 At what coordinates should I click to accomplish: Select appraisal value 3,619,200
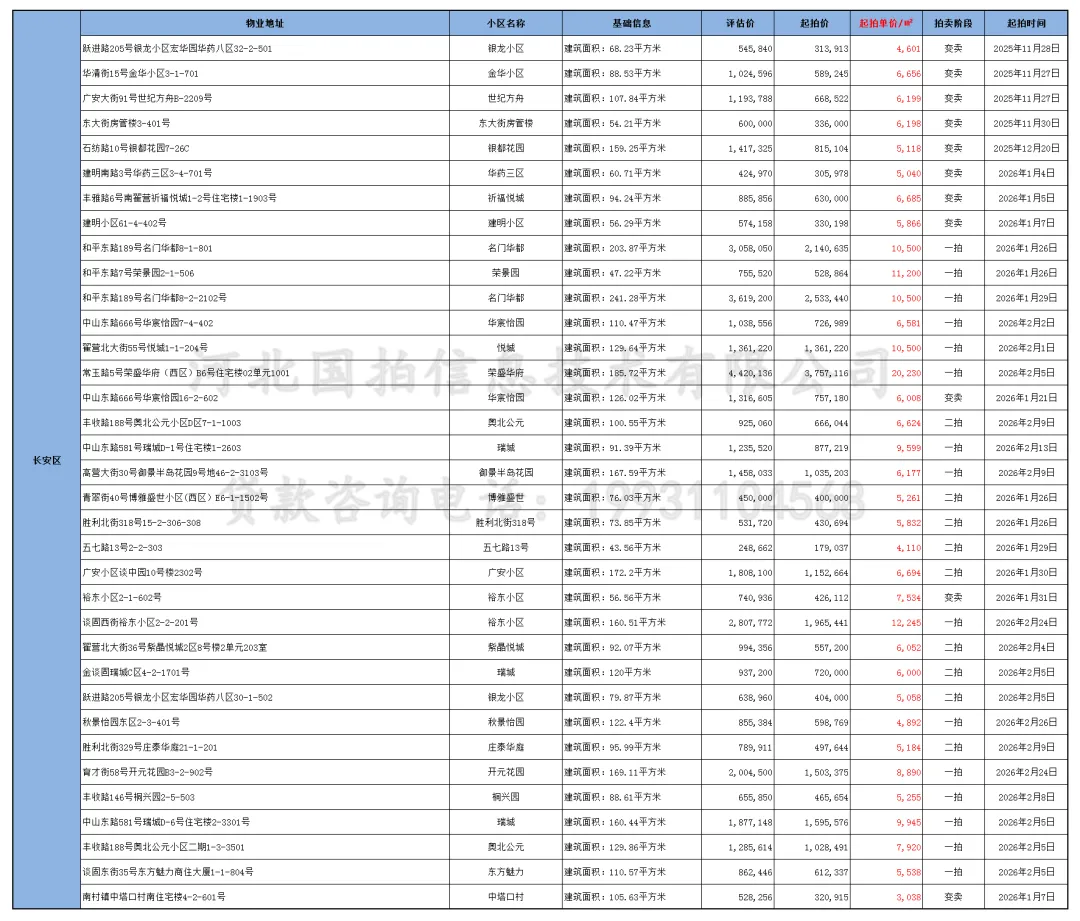pos(750,298)
